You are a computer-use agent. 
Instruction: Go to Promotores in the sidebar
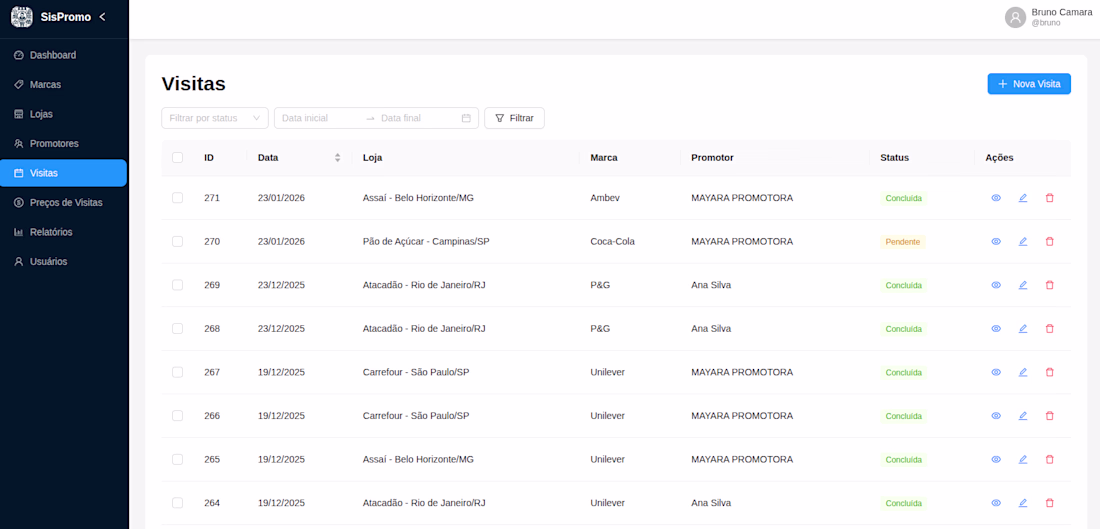tap(54, 143)
